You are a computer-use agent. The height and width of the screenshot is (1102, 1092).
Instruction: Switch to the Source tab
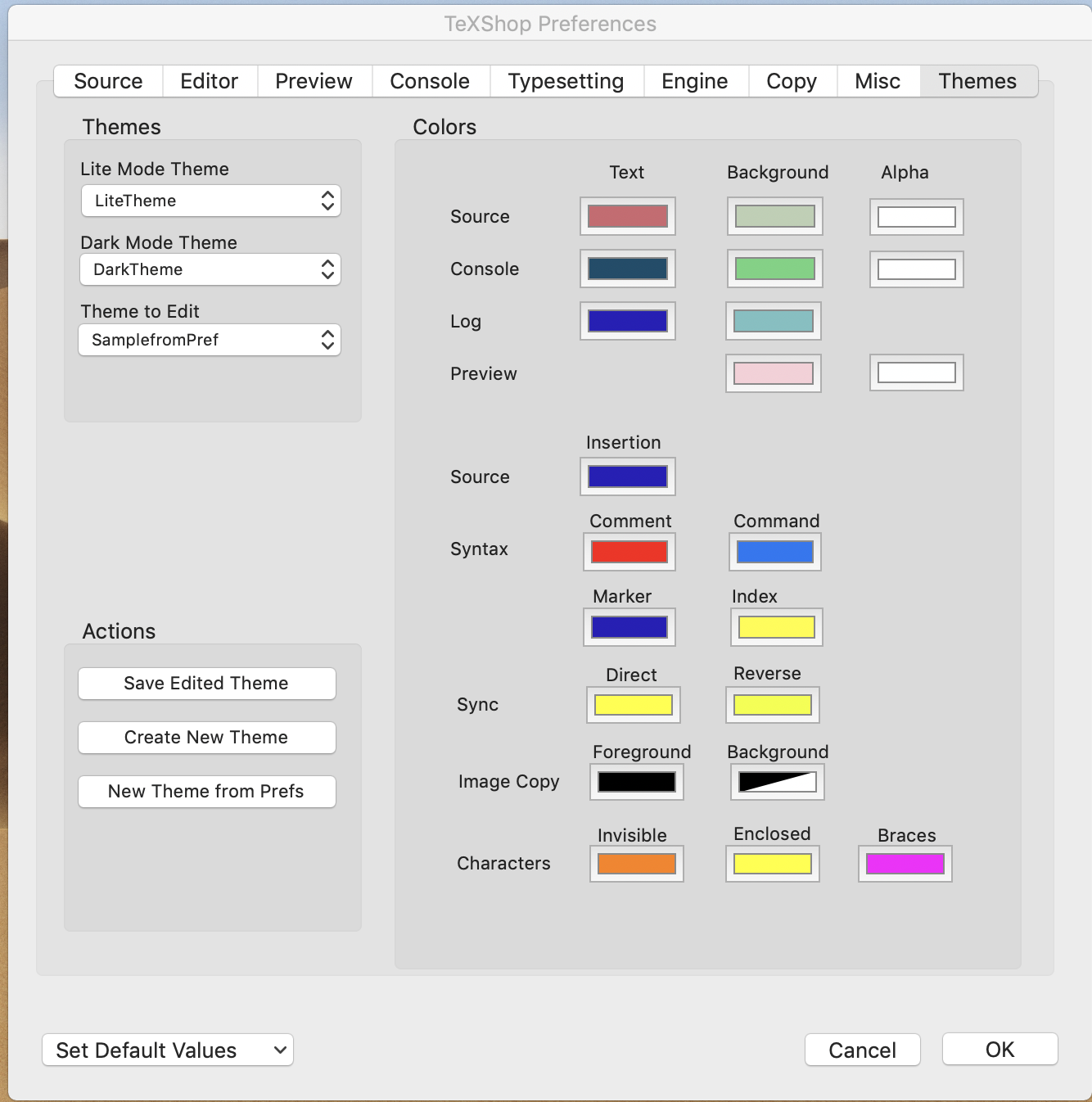(108, 81)
